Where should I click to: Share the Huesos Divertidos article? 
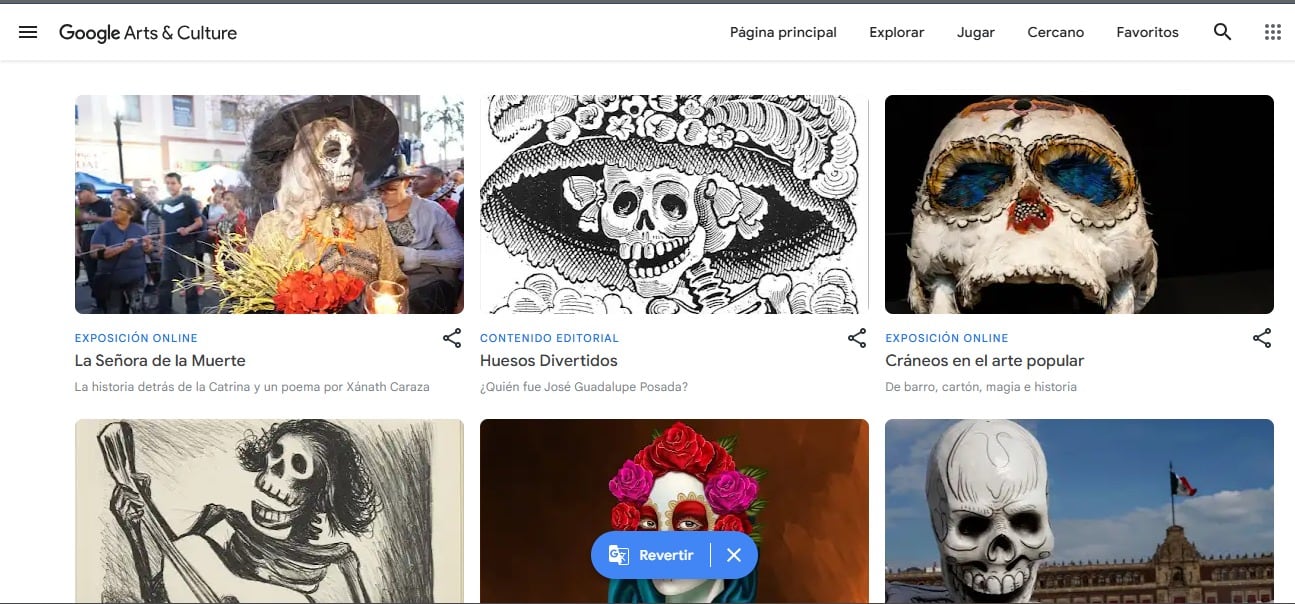[x=857, y=338]
